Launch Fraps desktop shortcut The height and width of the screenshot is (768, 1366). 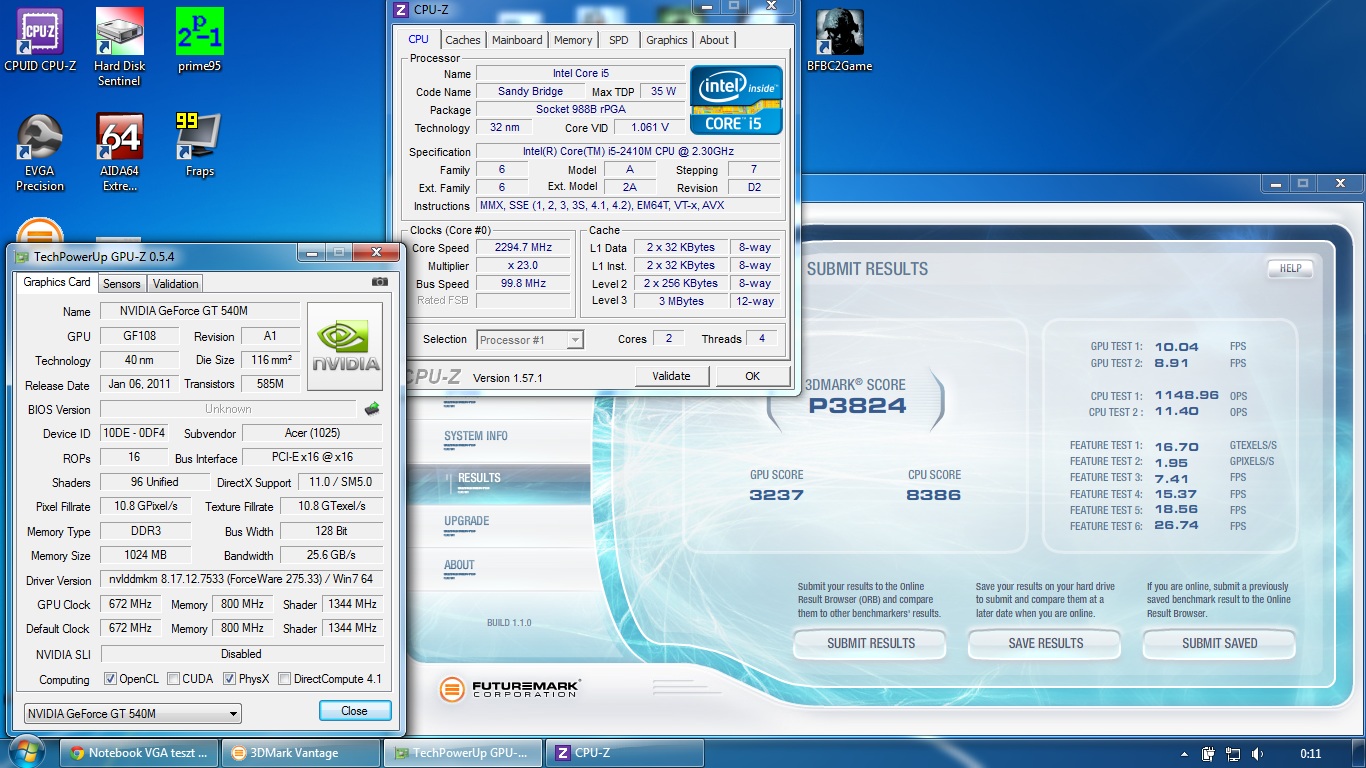click(199, 145)
